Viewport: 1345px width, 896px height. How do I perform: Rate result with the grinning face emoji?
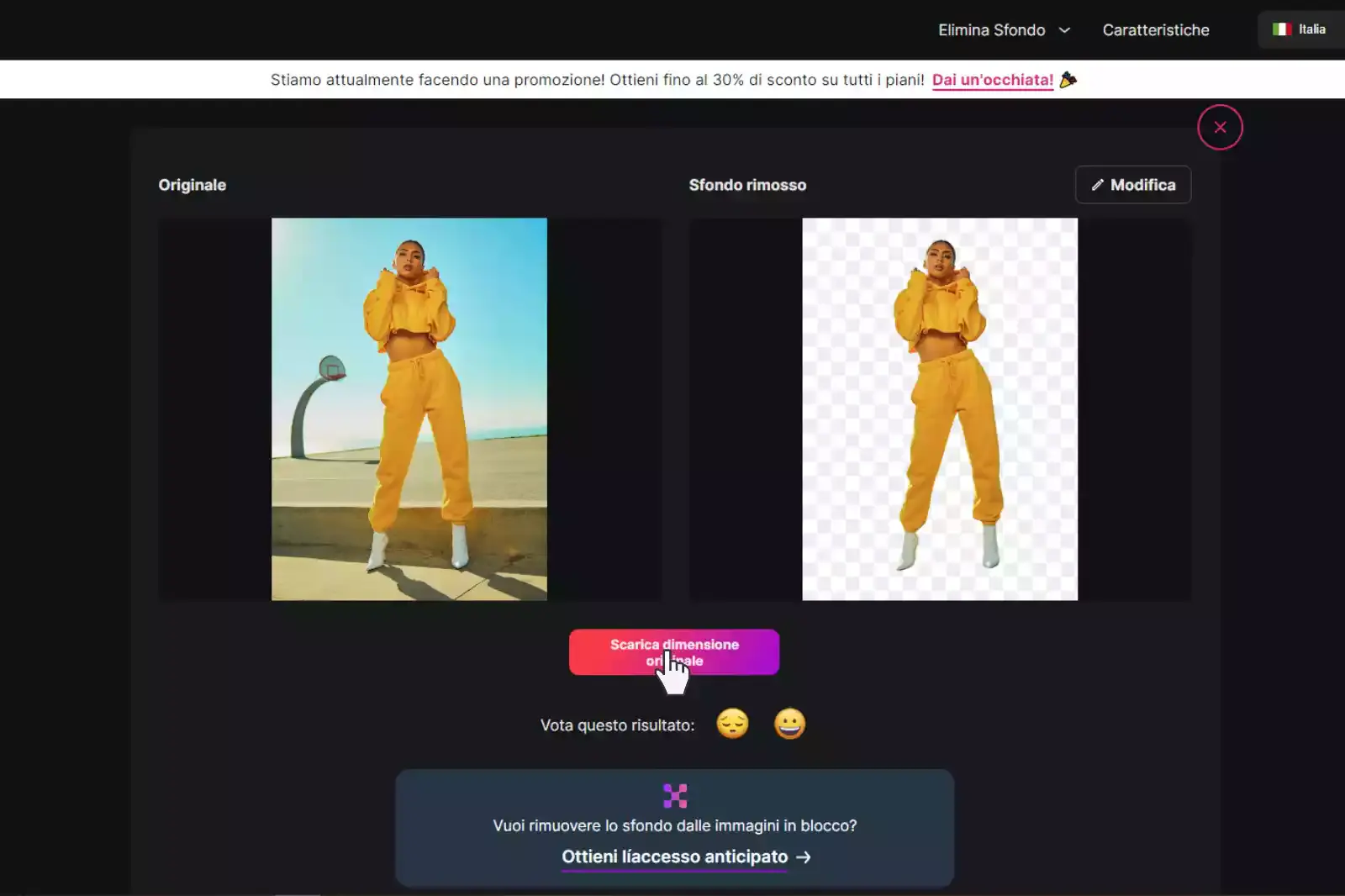[x=789, y=724]
